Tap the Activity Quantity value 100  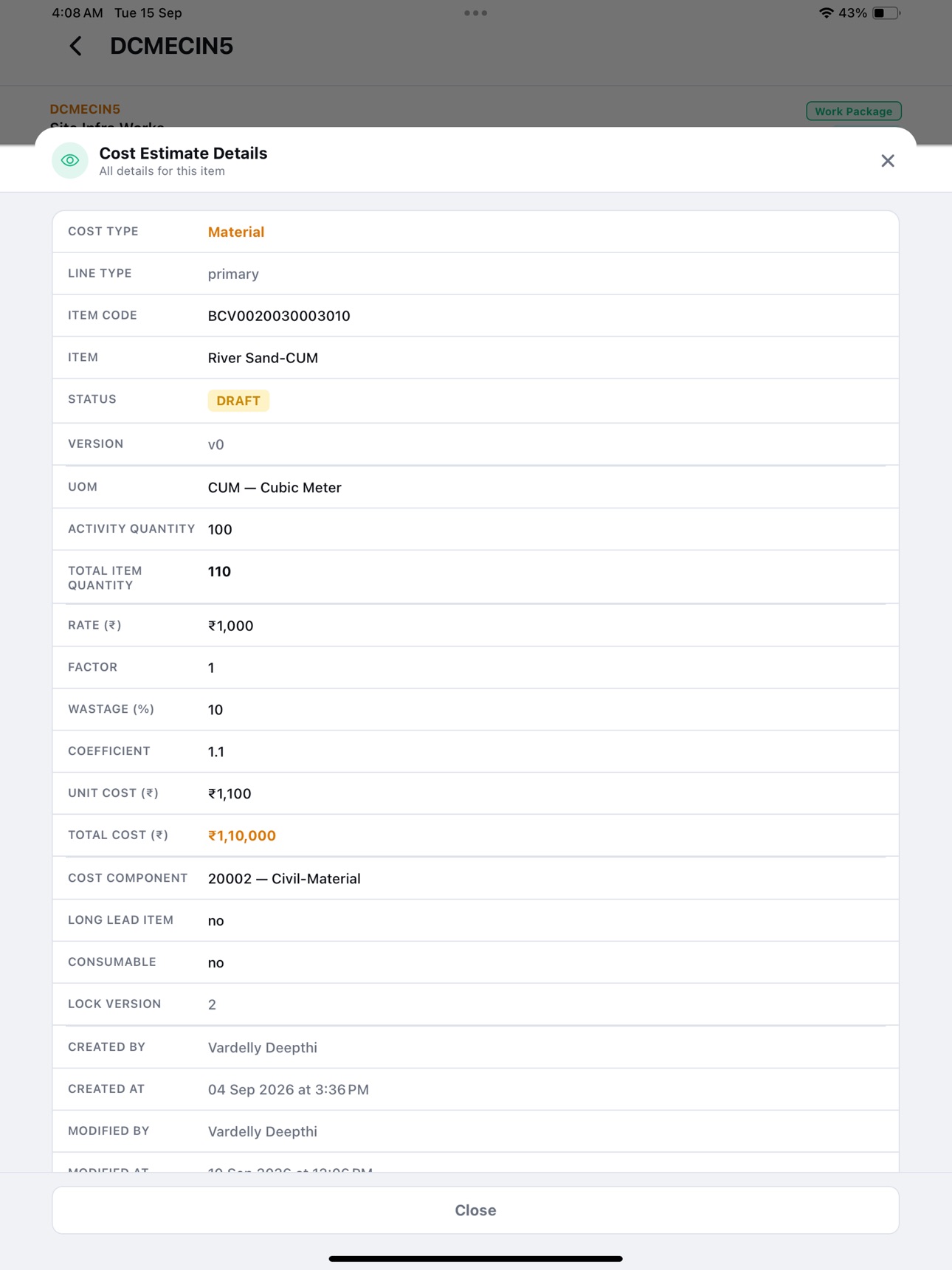pos(220,530)
